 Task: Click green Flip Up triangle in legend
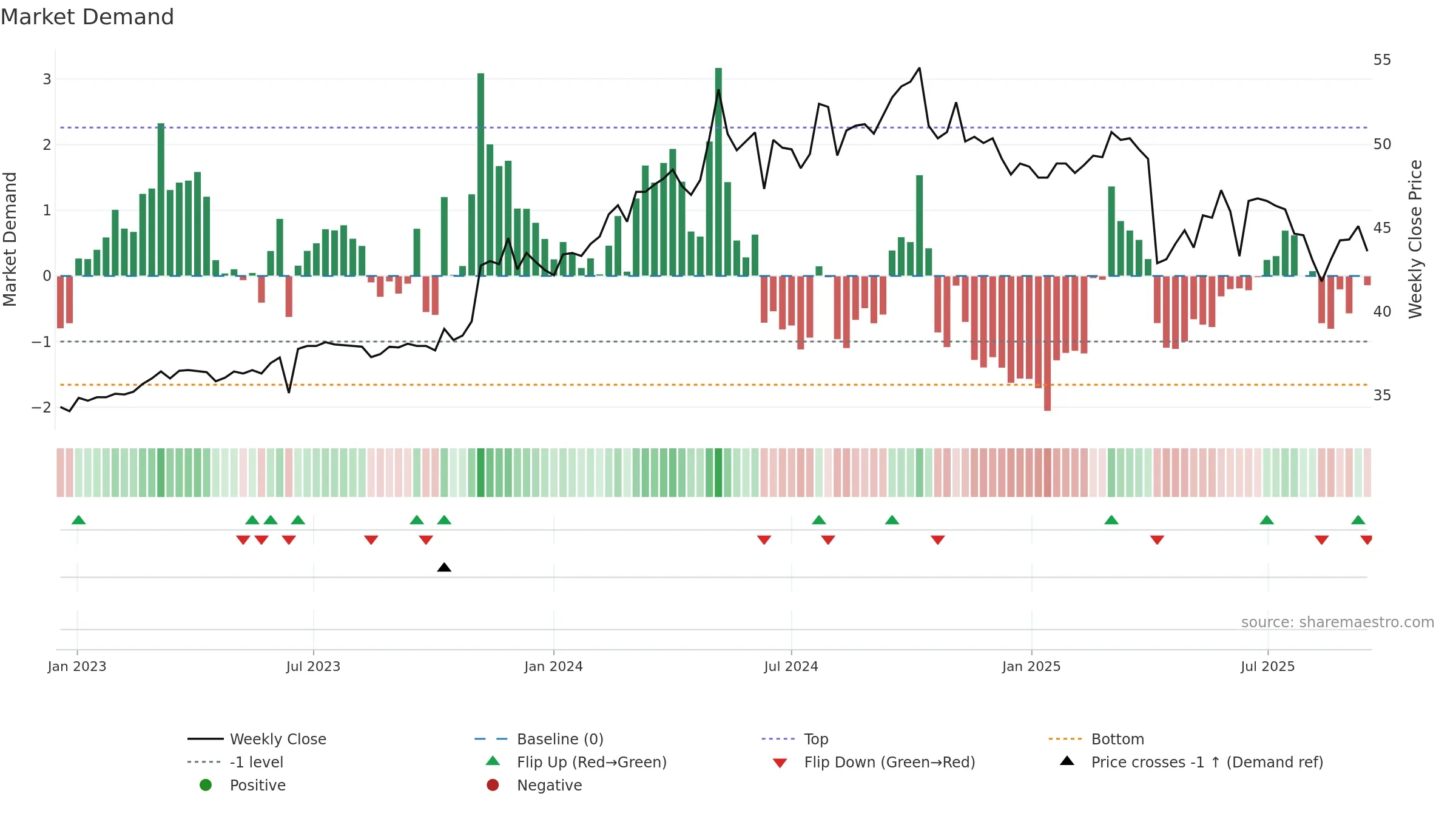click(x=493, y=761)
